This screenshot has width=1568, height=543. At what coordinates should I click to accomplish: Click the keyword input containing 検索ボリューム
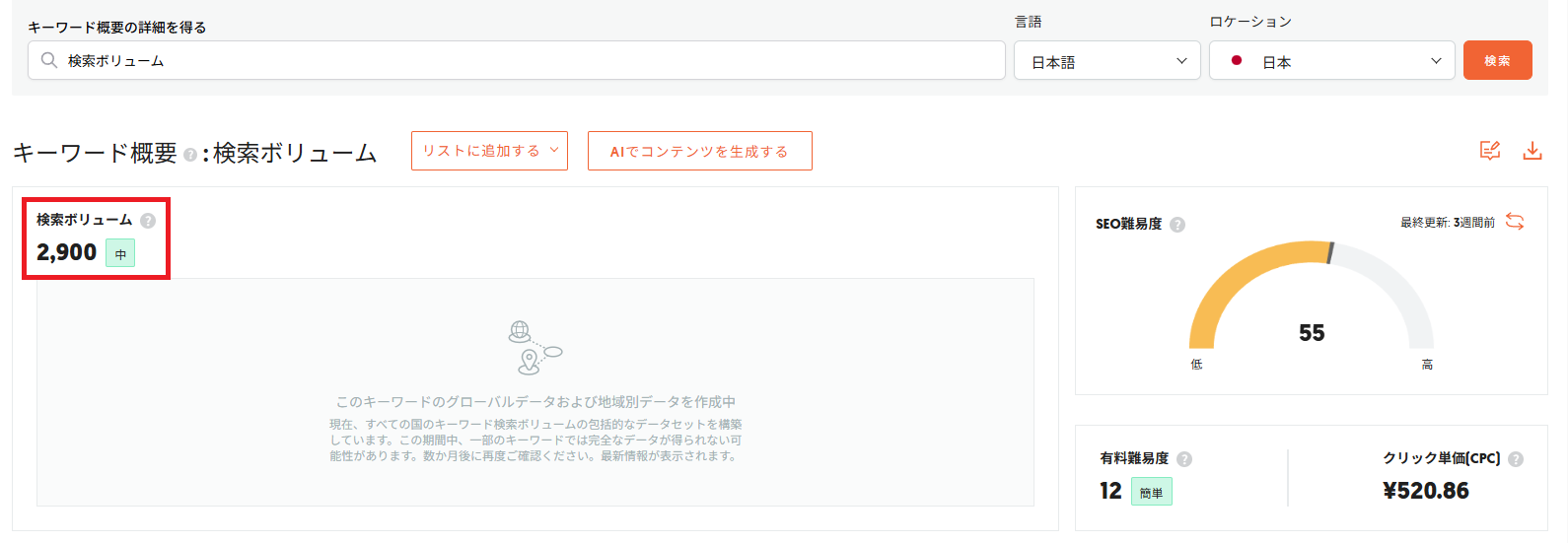coord(516,60)
